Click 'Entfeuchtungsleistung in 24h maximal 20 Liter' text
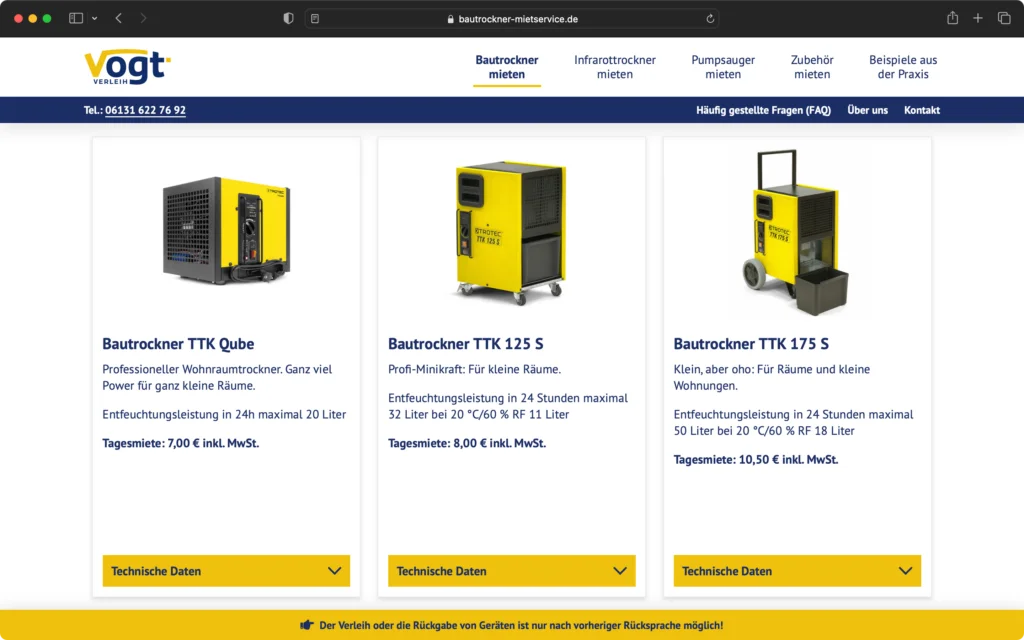1024x640 pixels. pos(224,414)
